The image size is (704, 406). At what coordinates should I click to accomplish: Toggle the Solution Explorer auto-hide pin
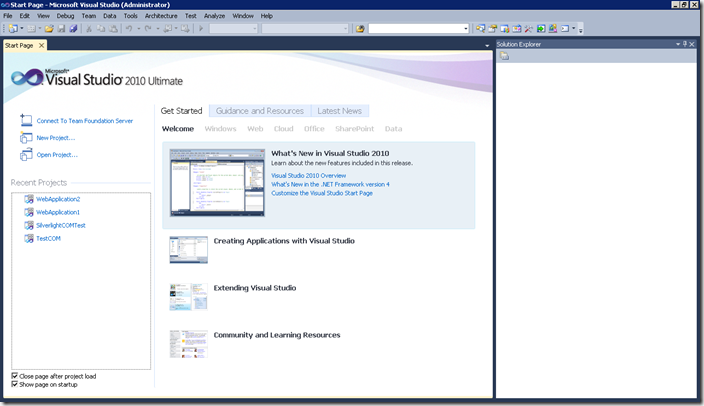click(x=685, y=44)
